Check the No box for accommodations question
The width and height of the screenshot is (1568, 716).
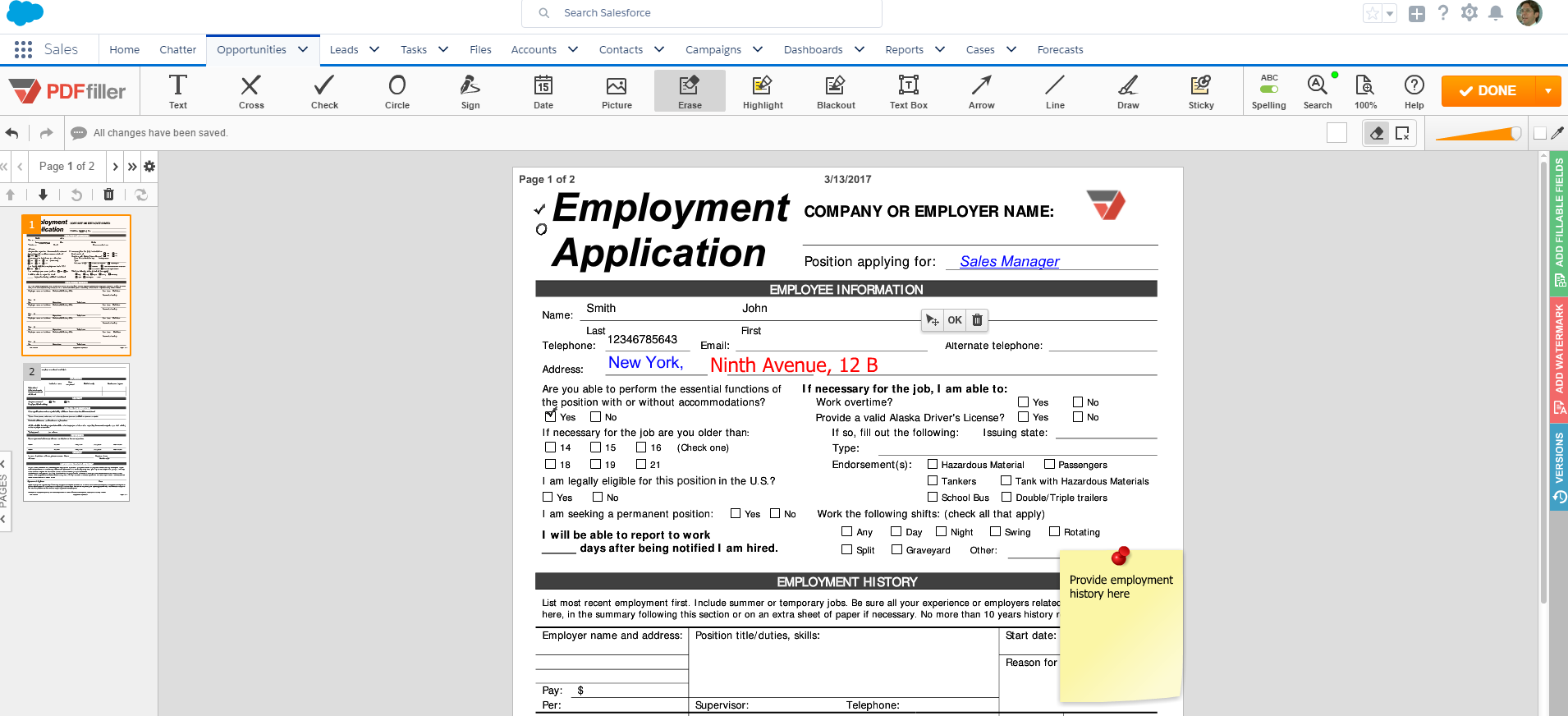coord(596,417)
